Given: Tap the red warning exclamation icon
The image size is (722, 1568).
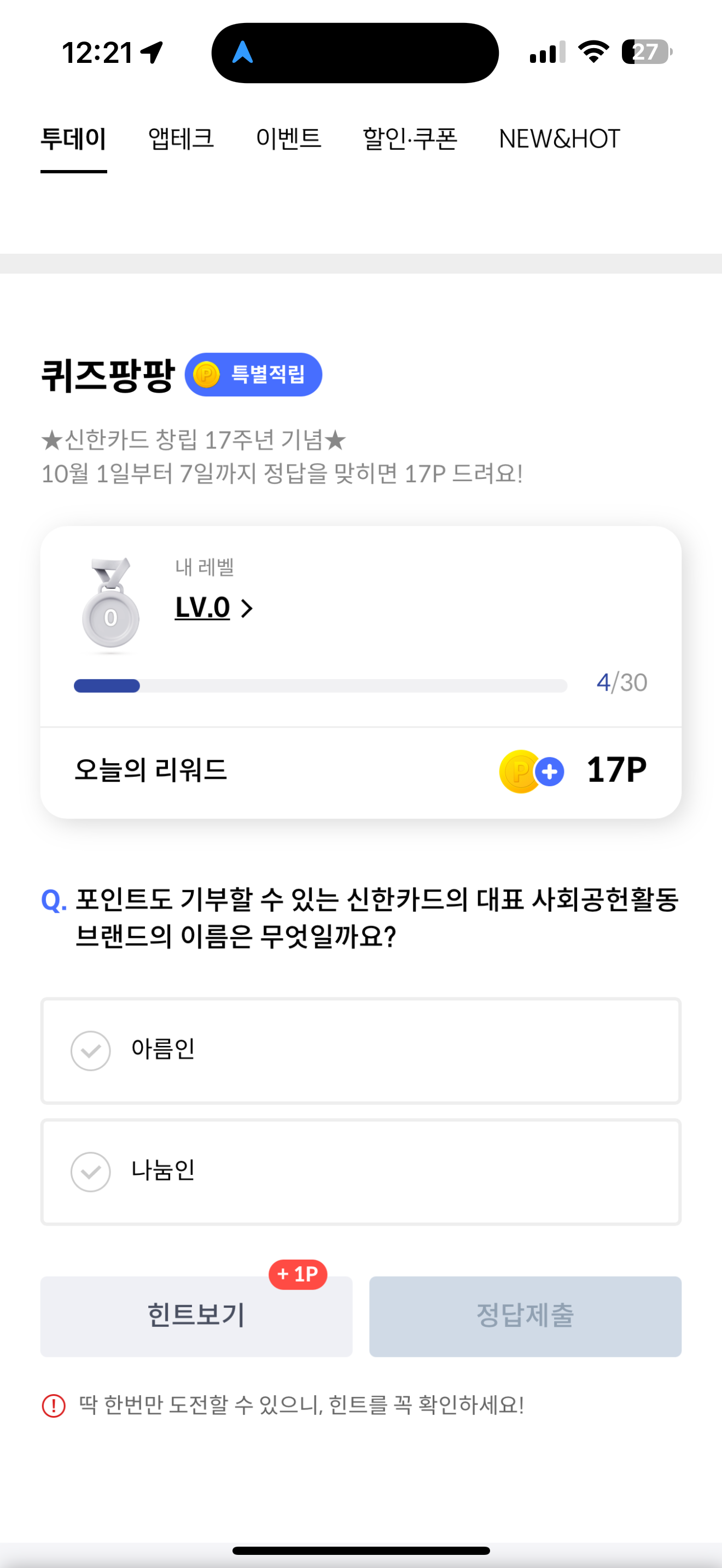Looking at the screenshot, I should (54, 1406).
